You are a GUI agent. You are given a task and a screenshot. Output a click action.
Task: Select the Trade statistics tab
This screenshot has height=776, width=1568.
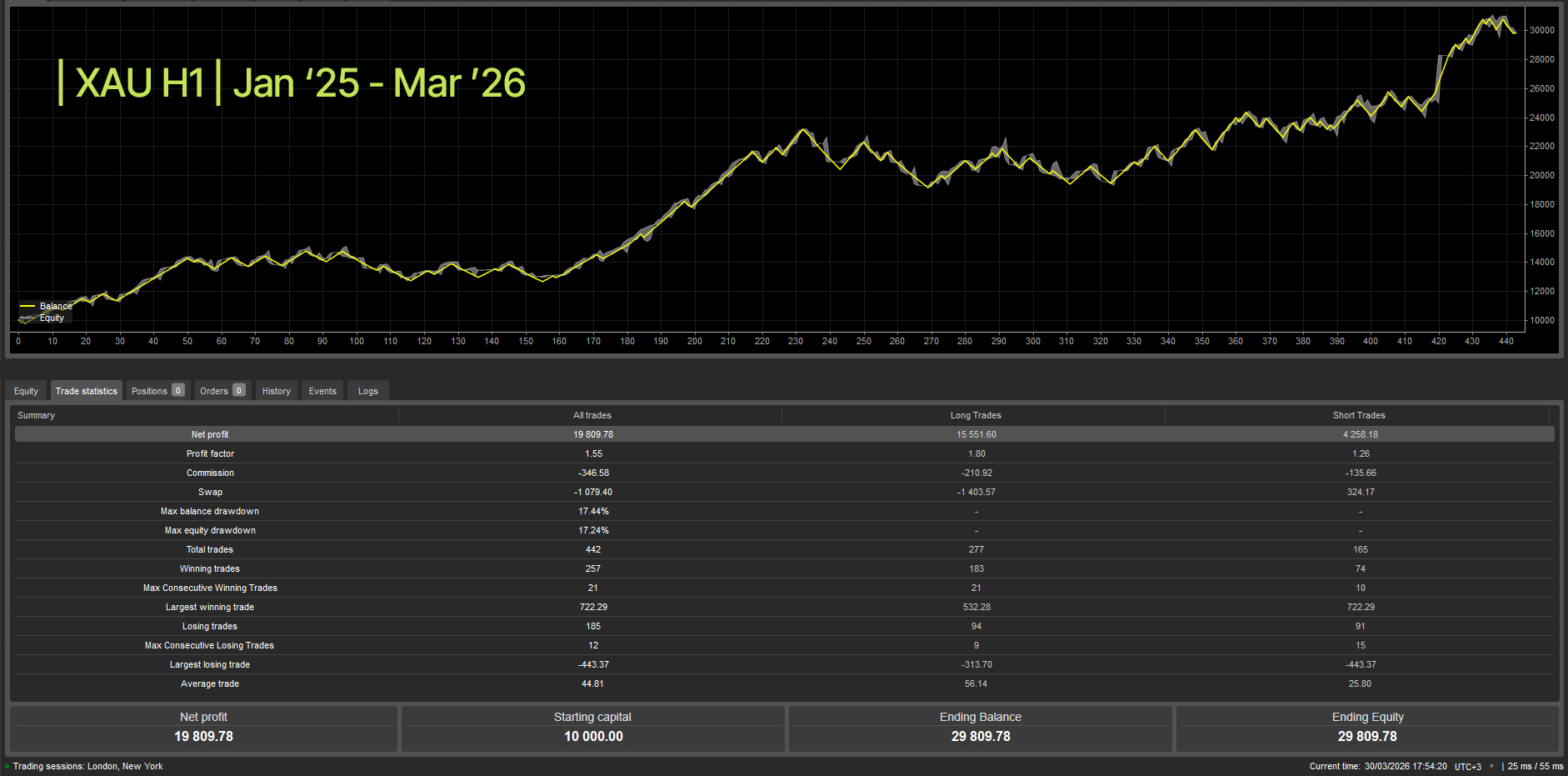[x=86, y=390]
